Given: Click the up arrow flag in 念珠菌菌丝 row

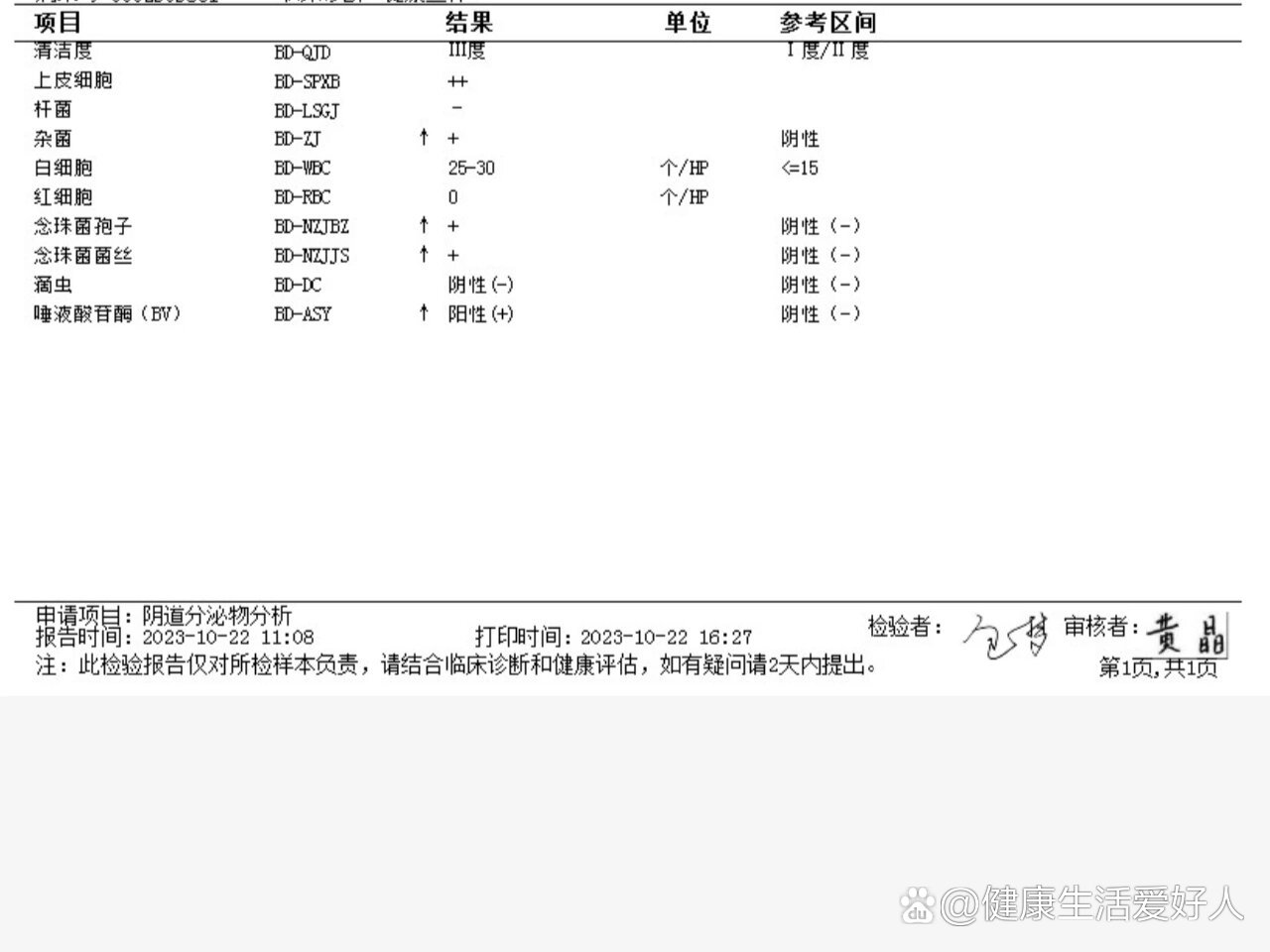Looking at the screenshot, I should pyautogui.click(x=425, y=254).
